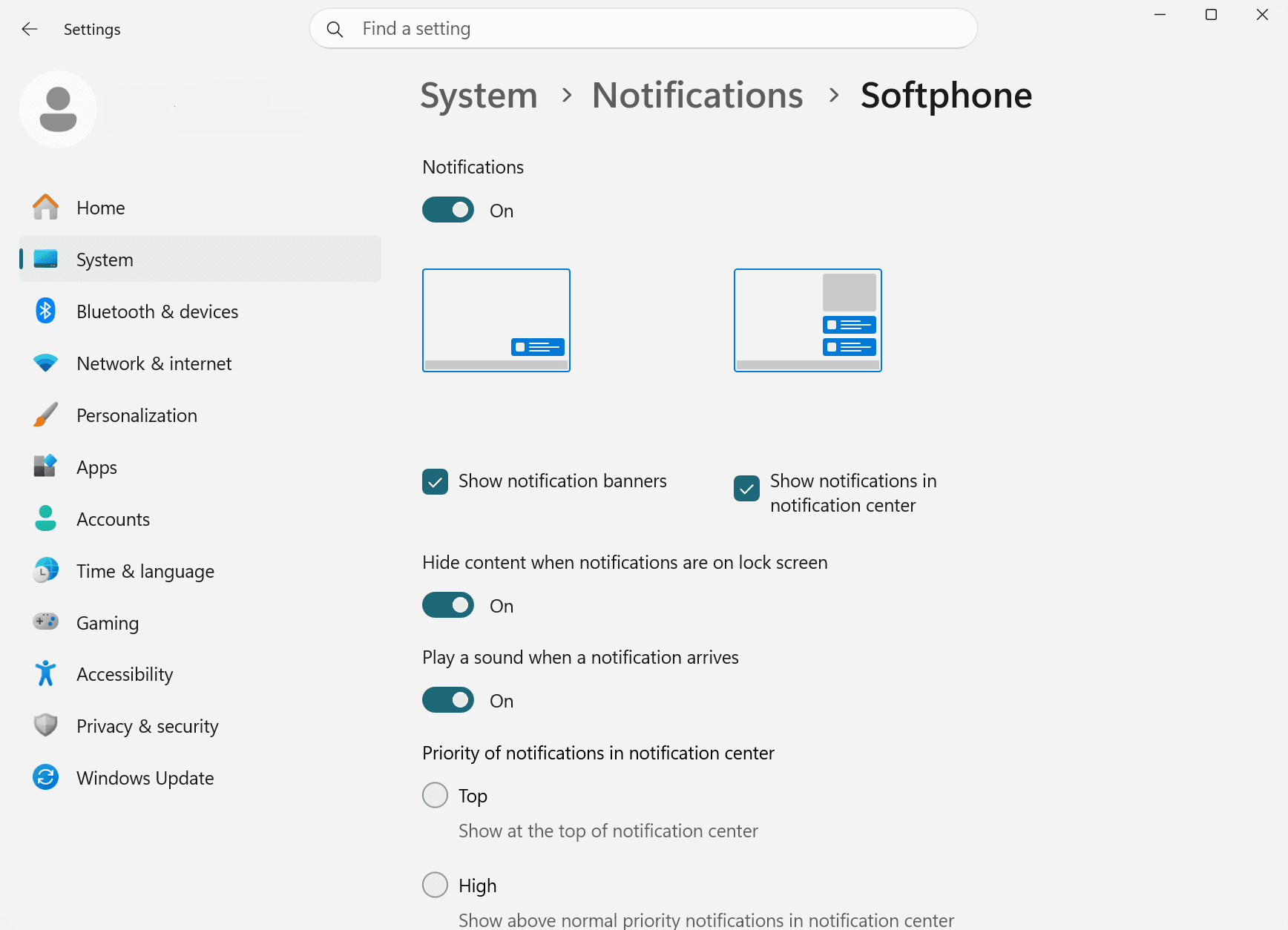Click the notification center preview image
The width and height of the screenshot is (1288, 930).
pos(808,320)
